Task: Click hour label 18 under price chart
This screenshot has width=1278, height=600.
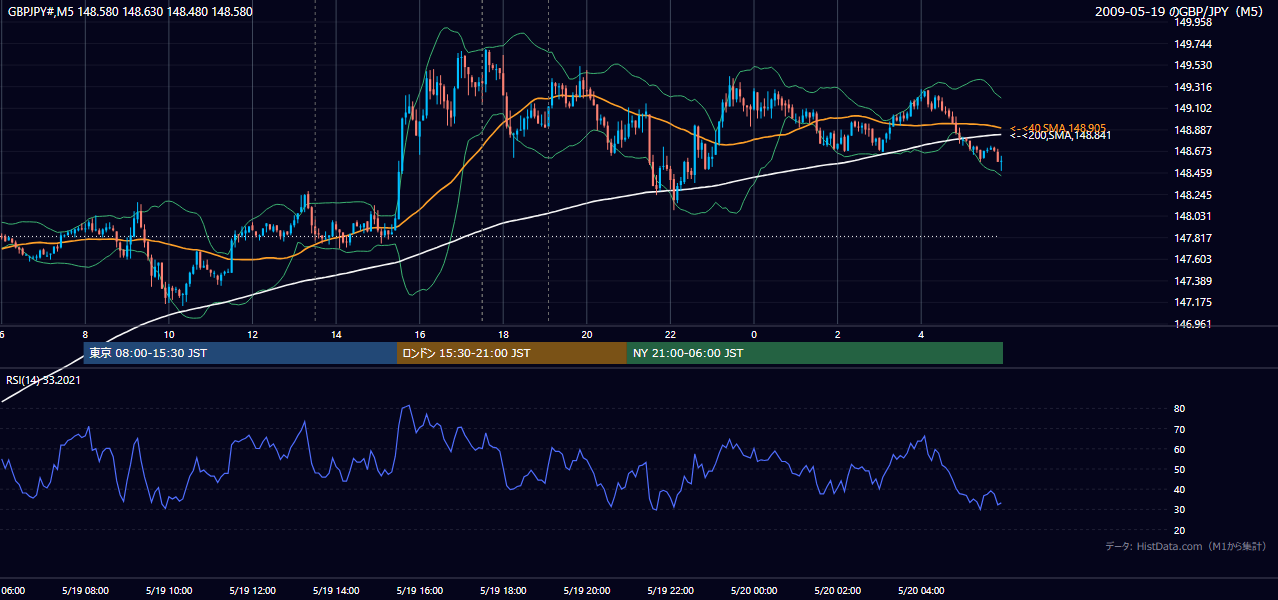Action: (x=503, y=335)
